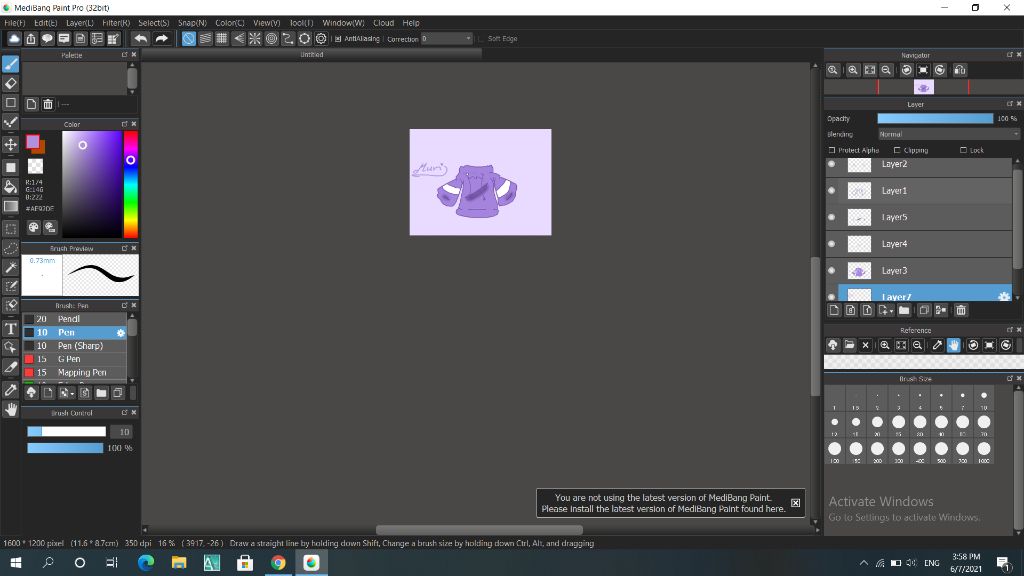The height and width of the screenshot is (576, 1024).
Task: Open Google Chrome from the taskbar
Action: (278, 562)
